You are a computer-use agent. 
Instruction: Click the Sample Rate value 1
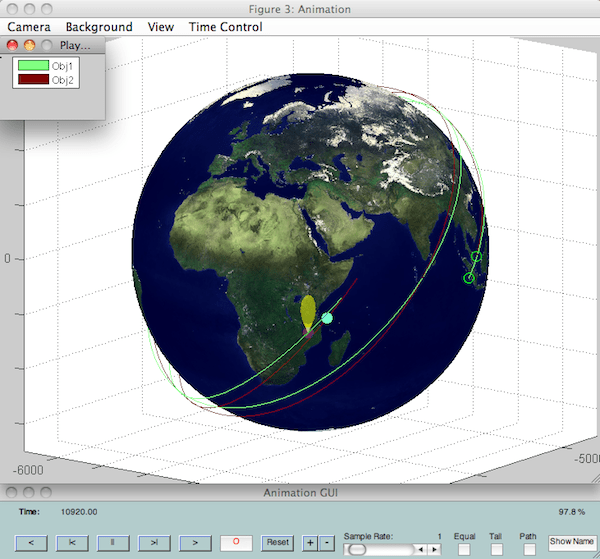click(x=440, y=536)
